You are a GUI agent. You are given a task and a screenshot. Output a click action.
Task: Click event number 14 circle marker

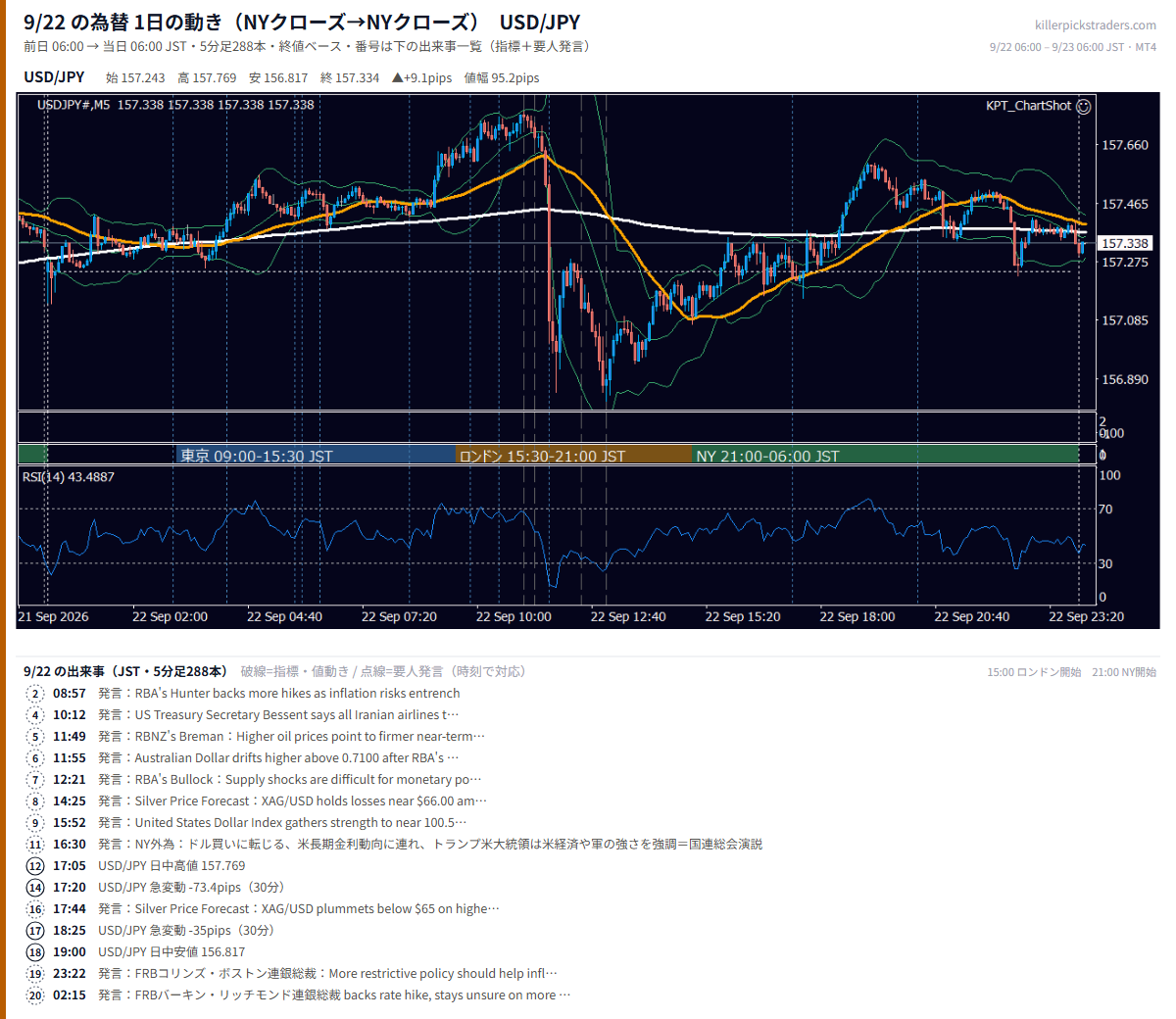click(x=35, y=888)
